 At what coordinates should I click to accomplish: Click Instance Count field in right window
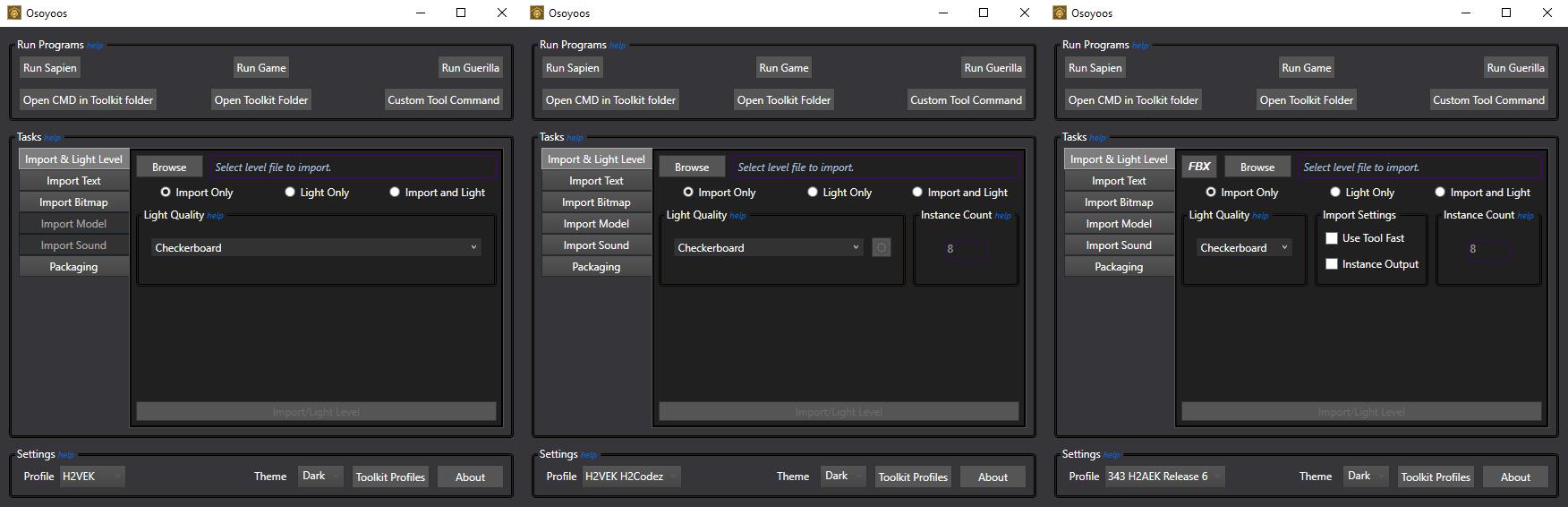pyautogui.click(x=1487, y=249)
